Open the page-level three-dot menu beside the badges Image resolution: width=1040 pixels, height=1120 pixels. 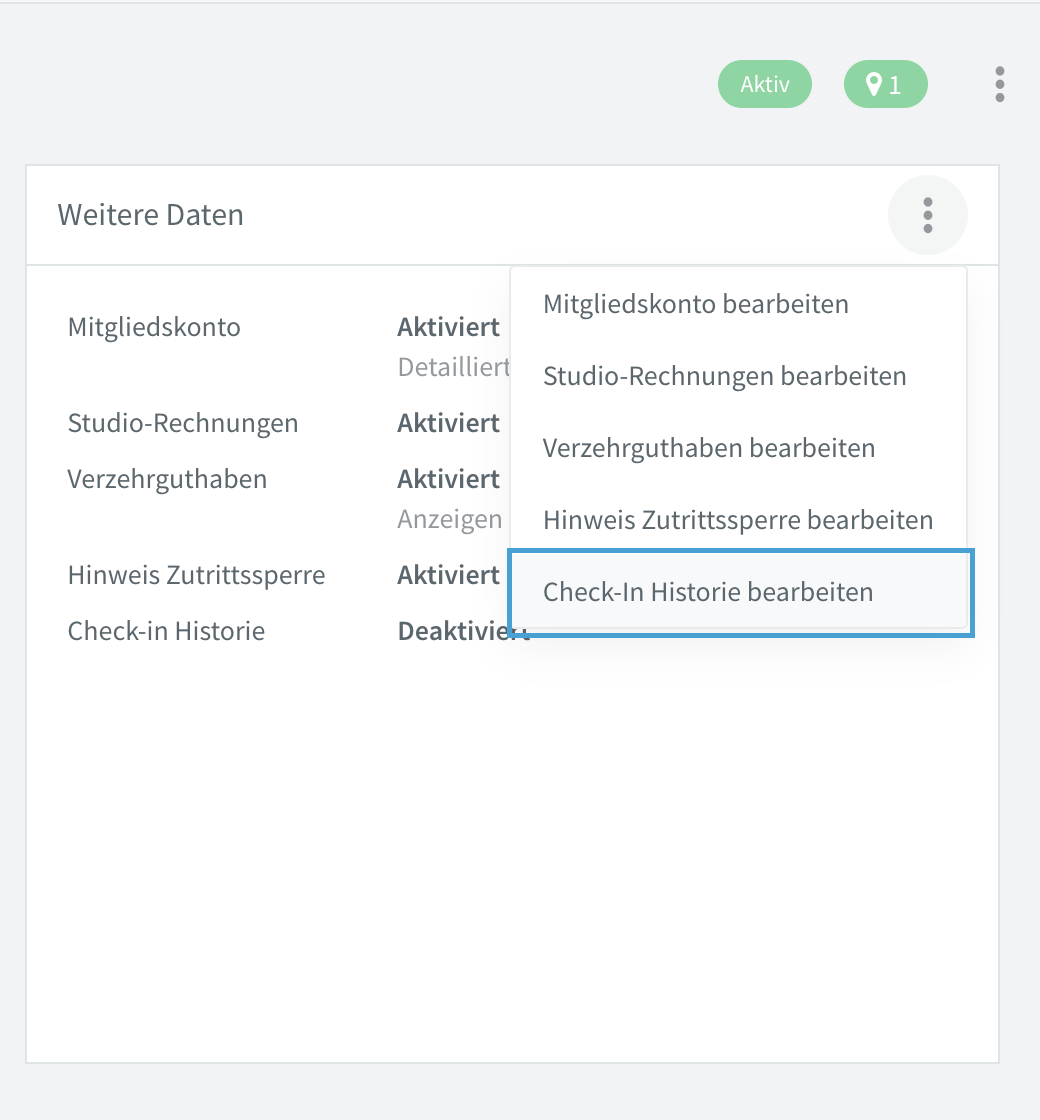coord(999,84)
